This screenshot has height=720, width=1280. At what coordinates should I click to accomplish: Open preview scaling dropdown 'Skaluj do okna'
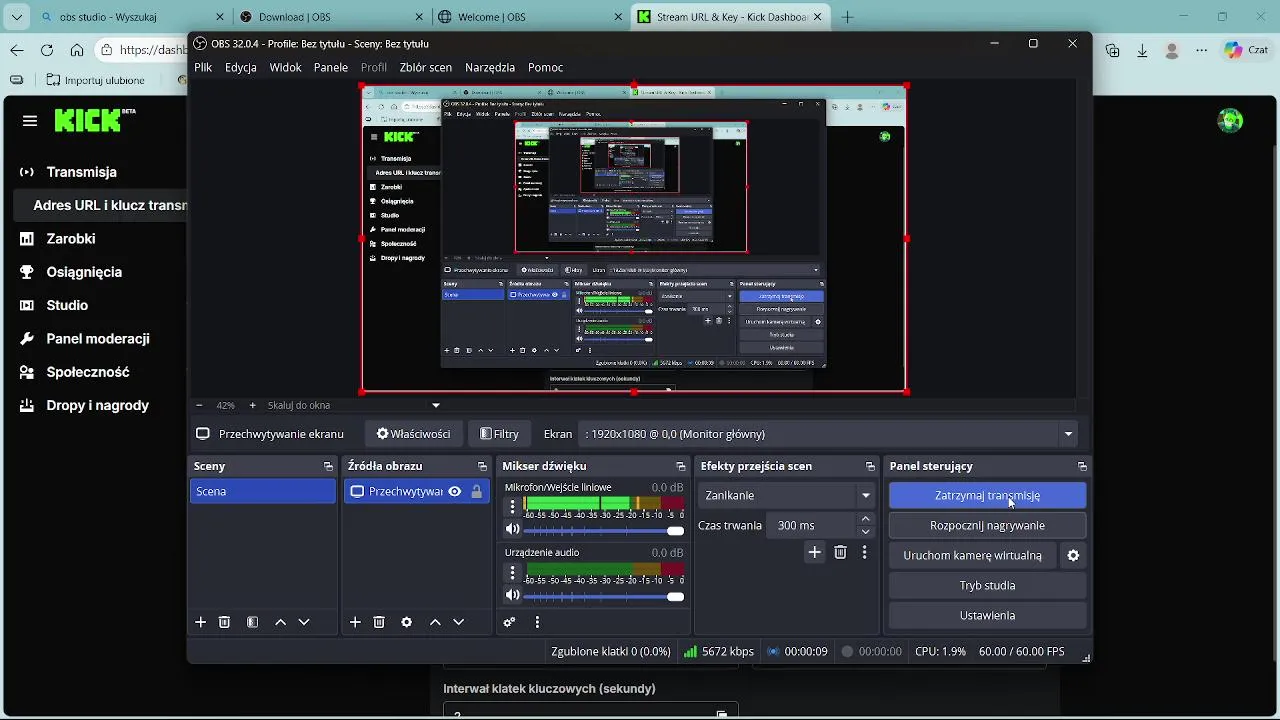coord(353,405)
